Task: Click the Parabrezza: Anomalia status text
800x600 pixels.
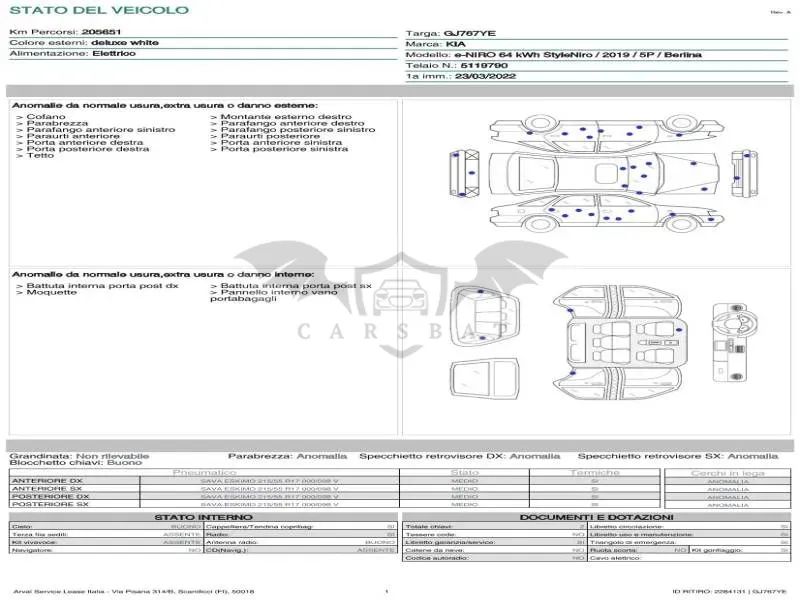Action: tap(287, 456)
